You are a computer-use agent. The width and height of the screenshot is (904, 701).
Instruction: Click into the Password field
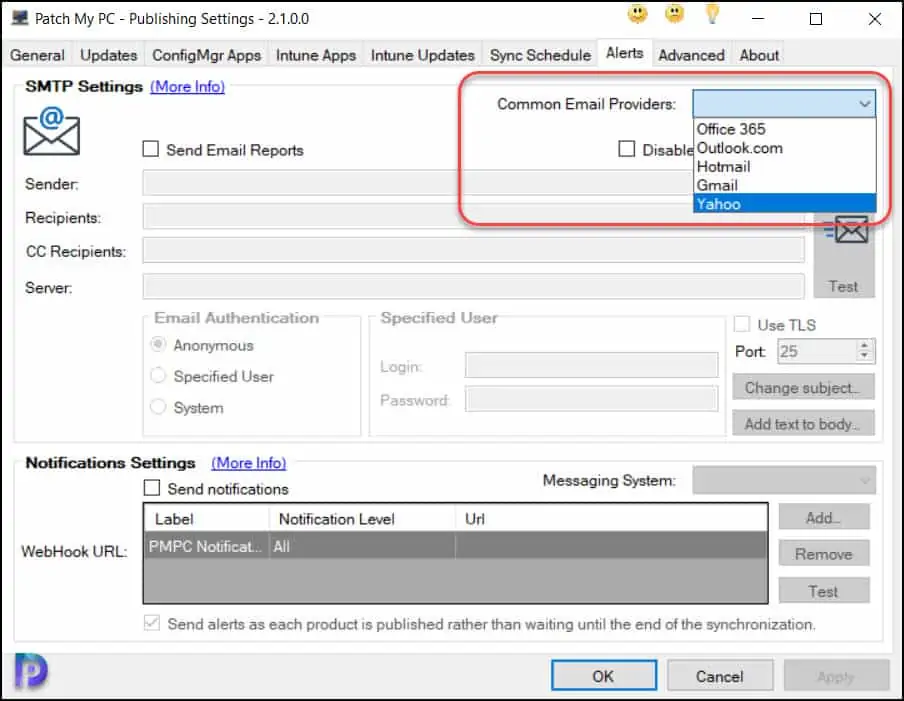click(x=592, y=399)
